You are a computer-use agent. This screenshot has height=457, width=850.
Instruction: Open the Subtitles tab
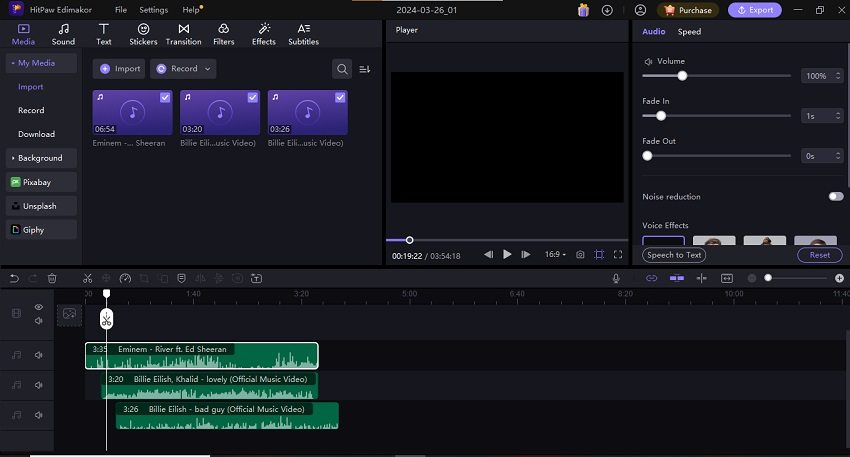pyautogui.click(x=304, y=34)
